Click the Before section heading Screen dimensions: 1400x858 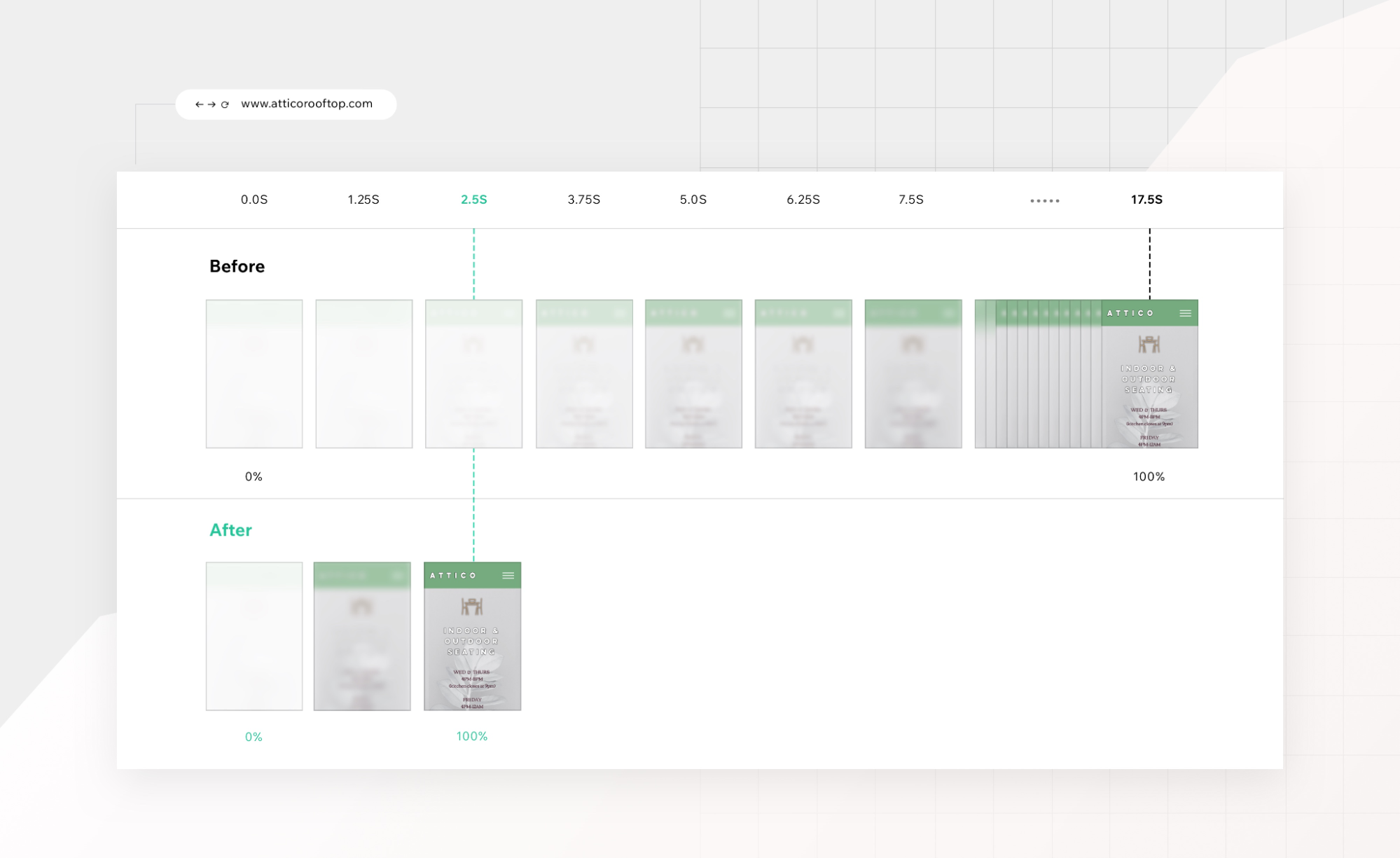pyautogui.click(x=237, y=266)
